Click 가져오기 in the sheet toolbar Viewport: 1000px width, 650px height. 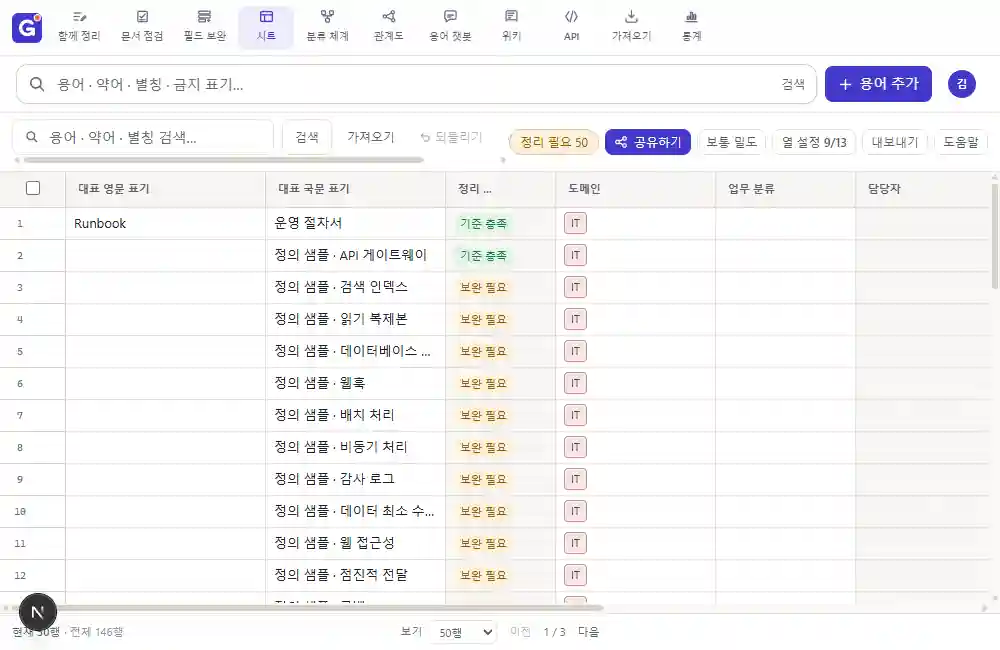tap(371, 137)
